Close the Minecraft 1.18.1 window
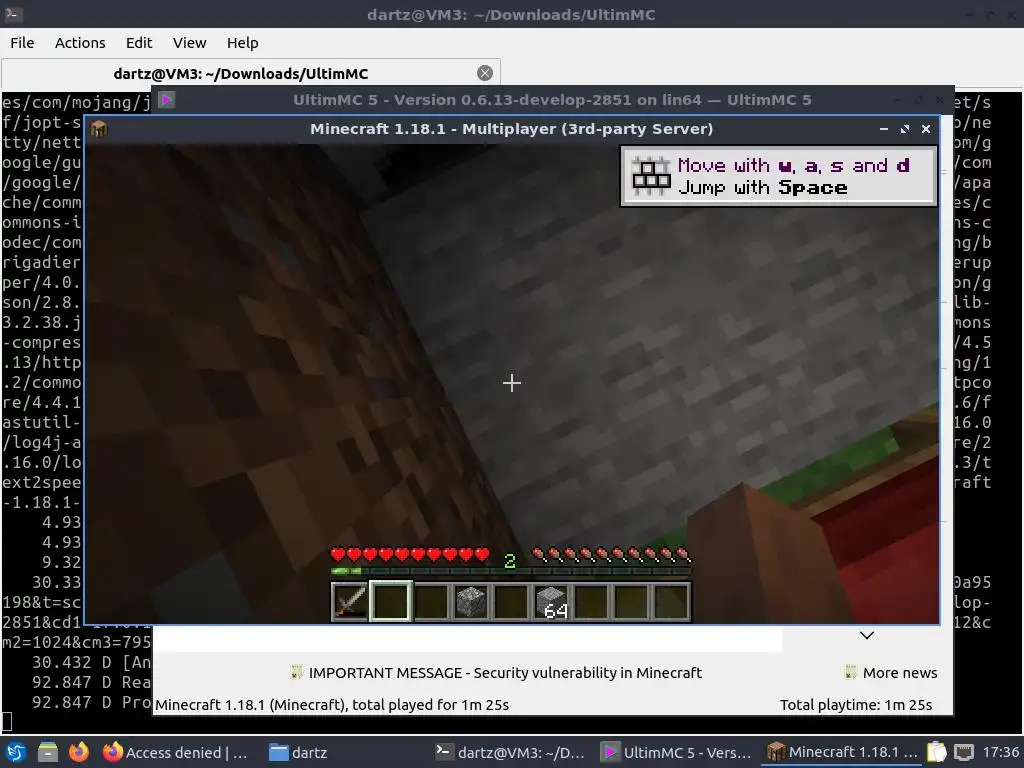The height and width of the screenshot is (768, 1024). click(x=925, y=129)
